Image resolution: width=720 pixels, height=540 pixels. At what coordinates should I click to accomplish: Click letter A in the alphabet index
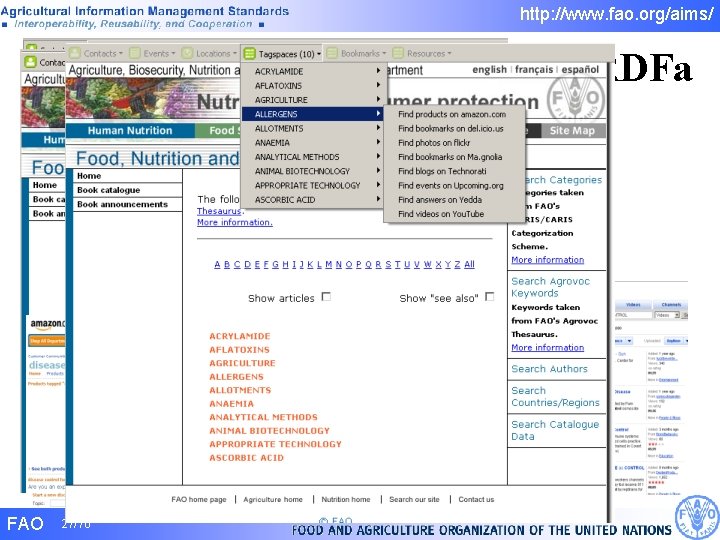coord(217,264)
